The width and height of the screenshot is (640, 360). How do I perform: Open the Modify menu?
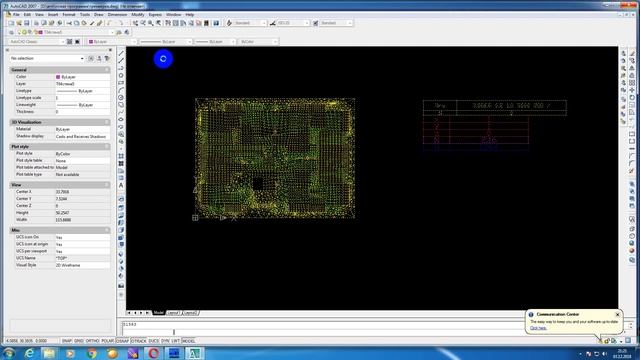pyautogui.click(x=138, y=15)
